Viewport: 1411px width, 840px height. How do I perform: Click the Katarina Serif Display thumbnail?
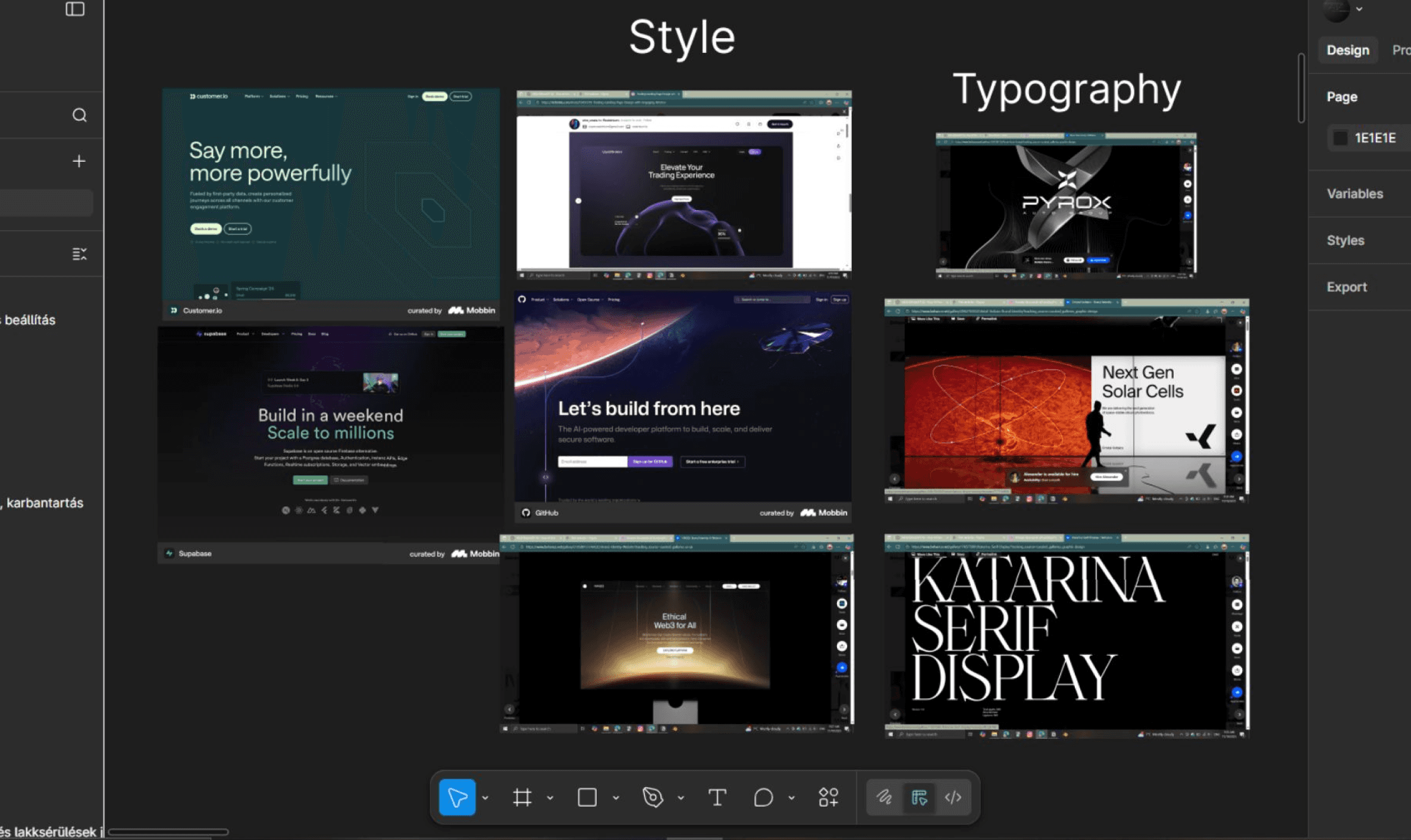coord(1065,635)
